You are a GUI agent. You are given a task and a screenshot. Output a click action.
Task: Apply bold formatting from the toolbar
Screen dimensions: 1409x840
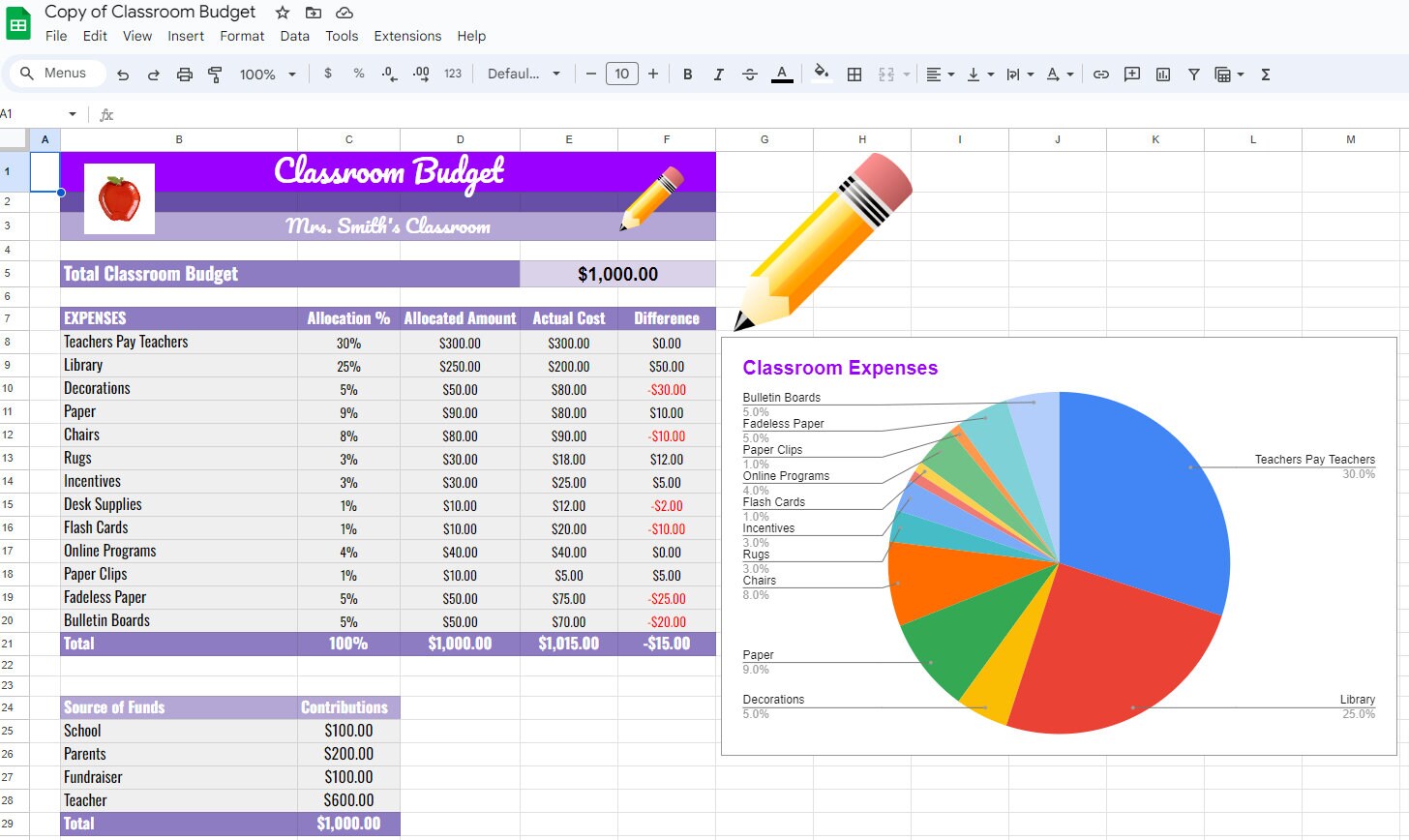pos(687,74)
